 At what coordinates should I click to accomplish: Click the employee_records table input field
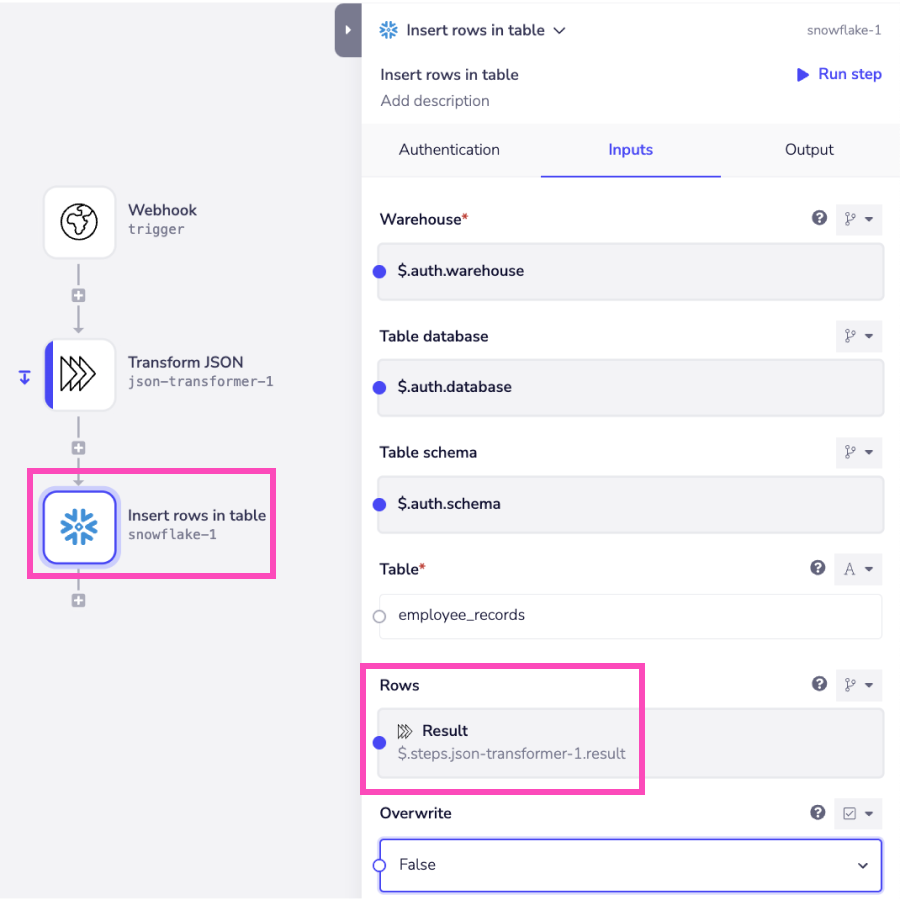tap(630, 616)
